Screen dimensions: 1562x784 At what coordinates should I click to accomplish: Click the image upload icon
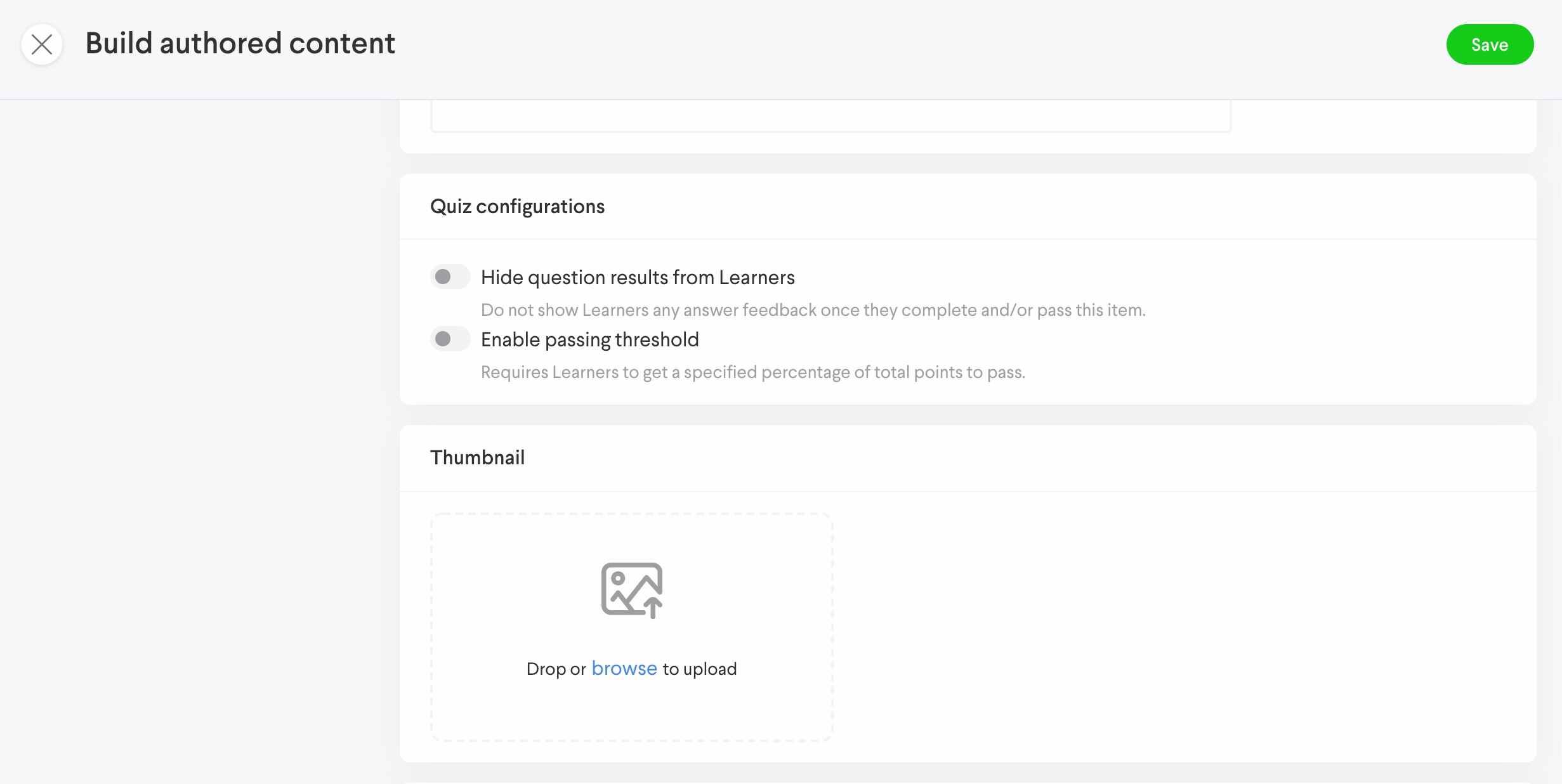pyautogui.click(x=632, y=590)
